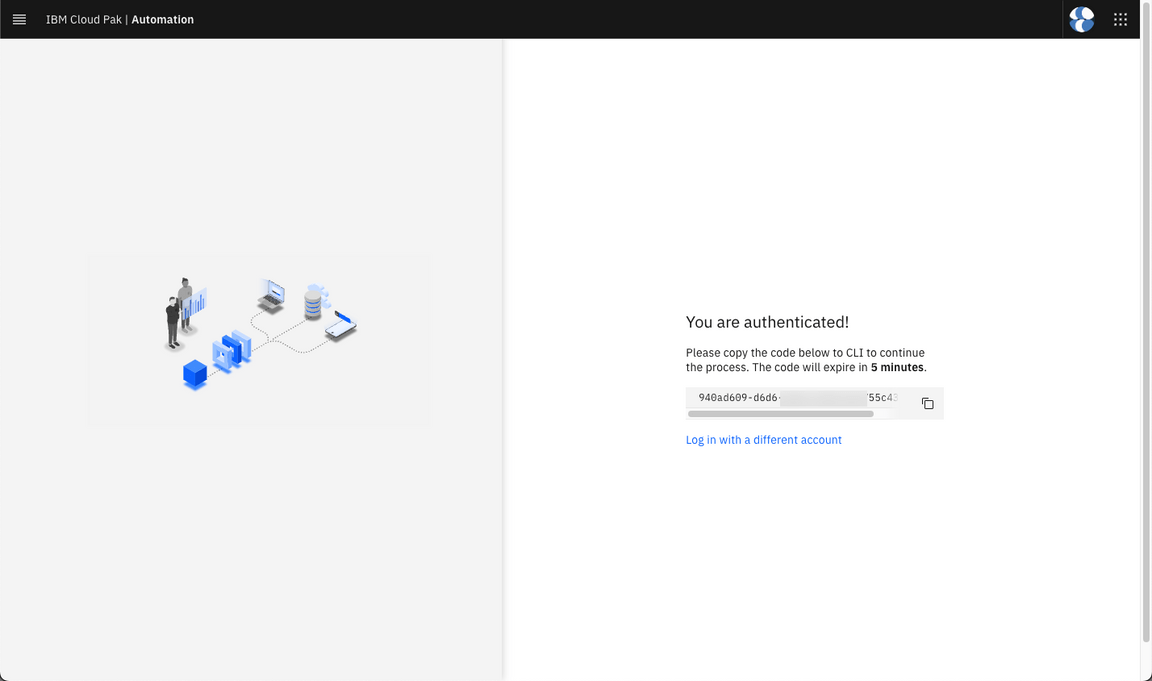Screen dimensions: 1152x681
Task: Copy the authentication code to clipboard
Action: pyautogui.click(x=927, y=403)
